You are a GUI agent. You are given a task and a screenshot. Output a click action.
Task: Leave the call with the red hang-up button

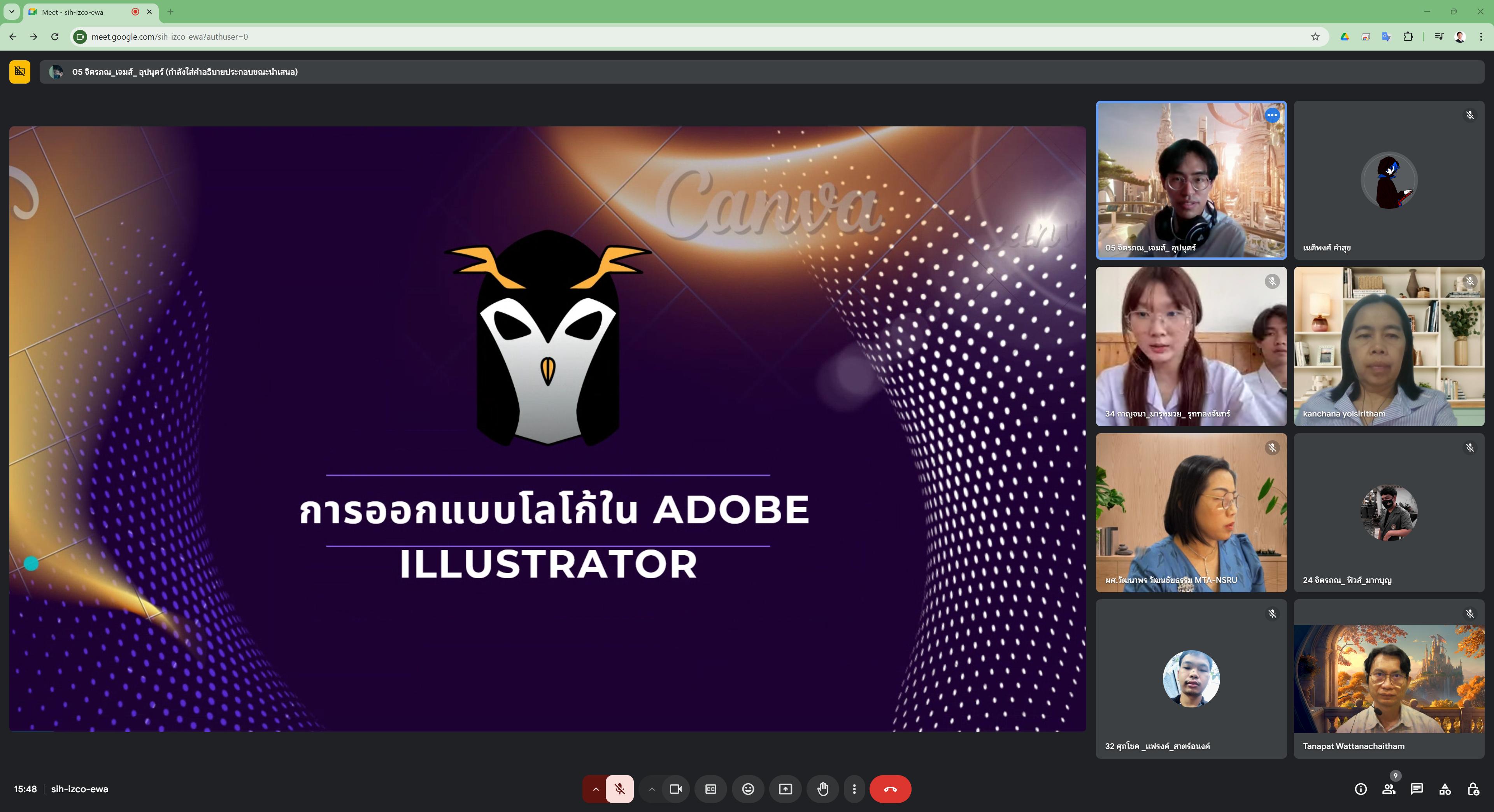pyautogui.click(x=890, y=789)
